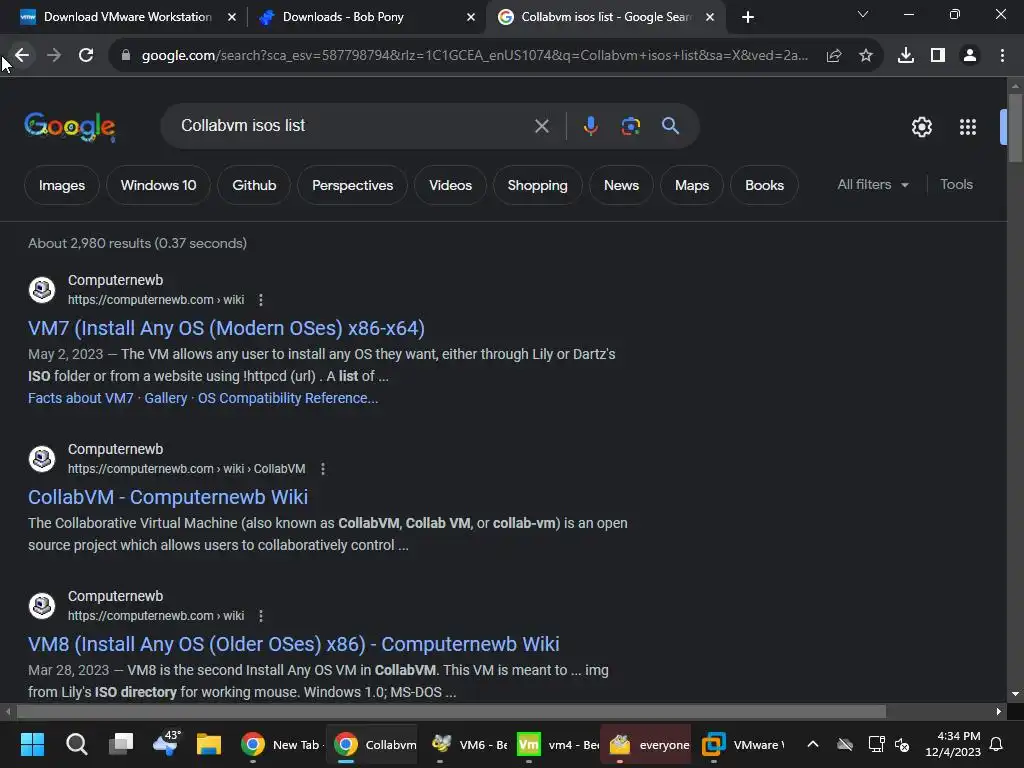Click the browser forward arrow
The width and height of the screenshot is (1024, 768).
coord(54,56)
